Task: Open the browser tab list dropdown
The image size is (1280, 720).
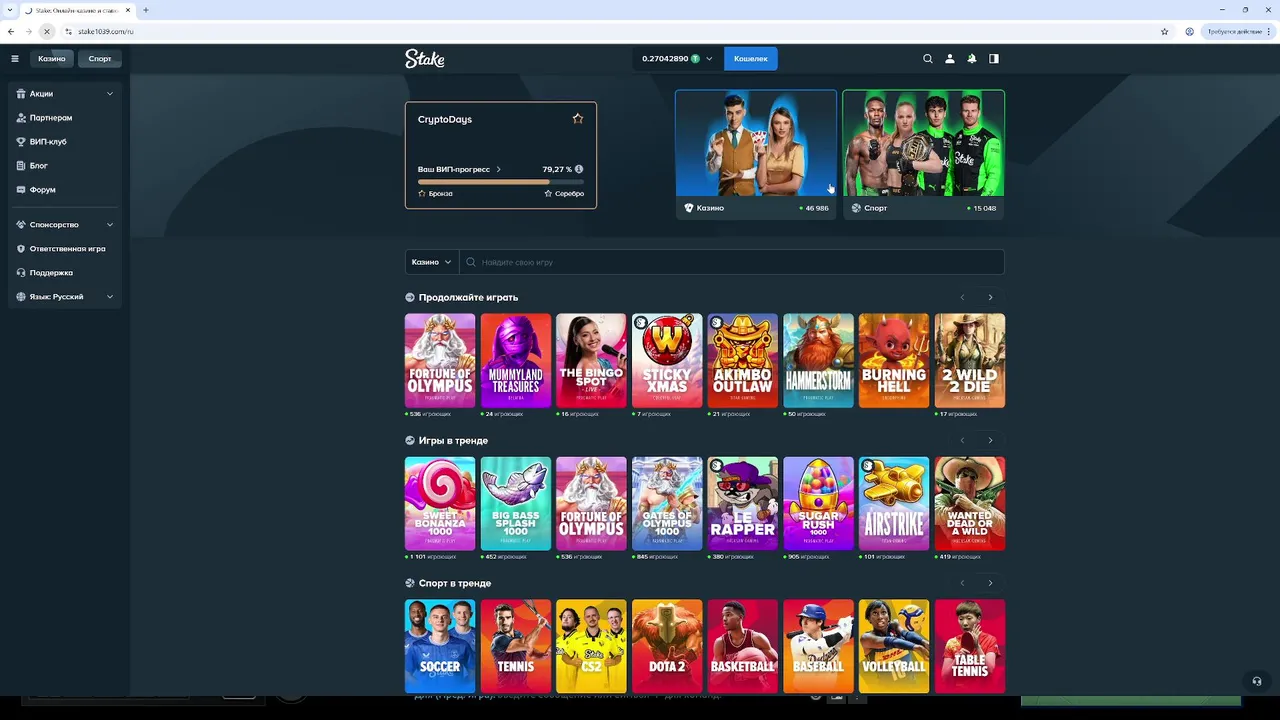Action: (x=9, y=10)
